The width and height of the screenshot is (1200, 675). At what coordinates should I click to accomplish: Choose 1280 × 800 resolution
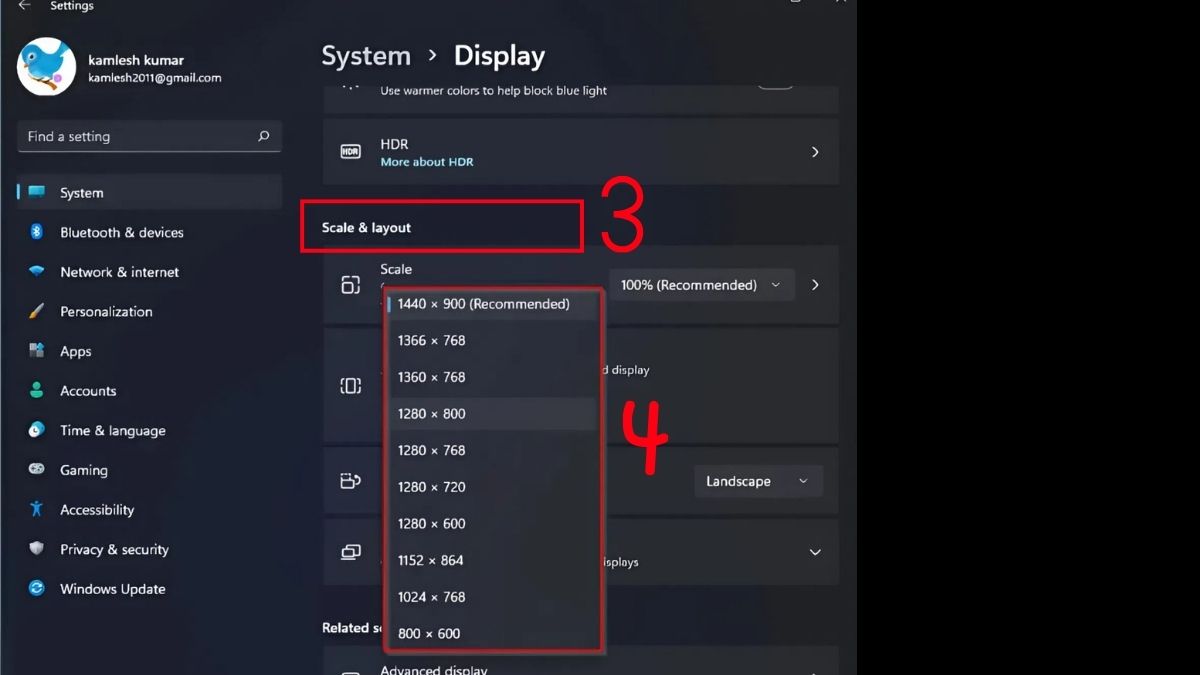click(493, 414)
